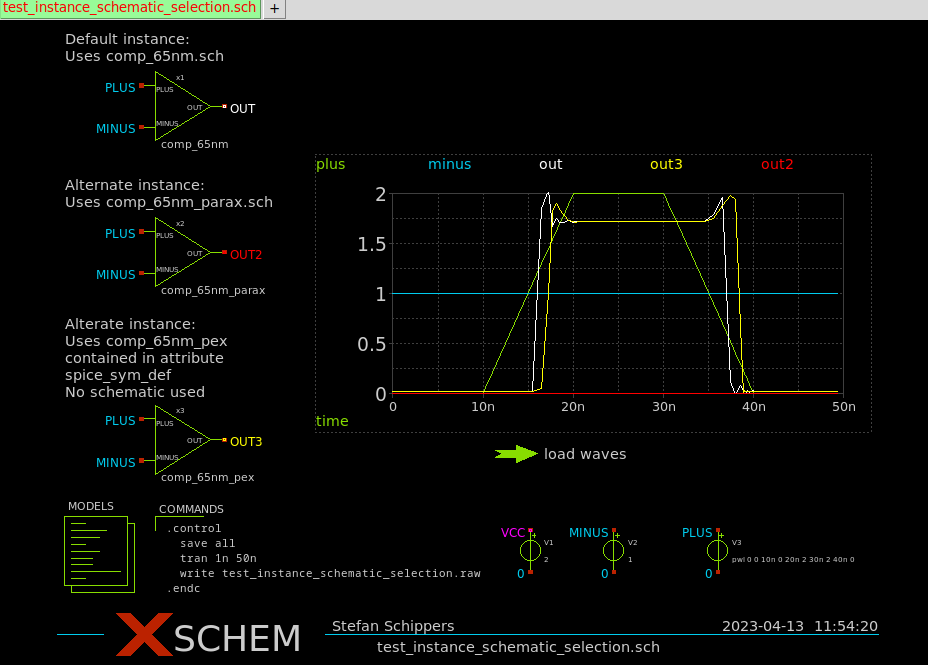The height and width of the screenshot is (665, 928).
Task: Click the white OUT net label
Action: [x=242, y=108]
